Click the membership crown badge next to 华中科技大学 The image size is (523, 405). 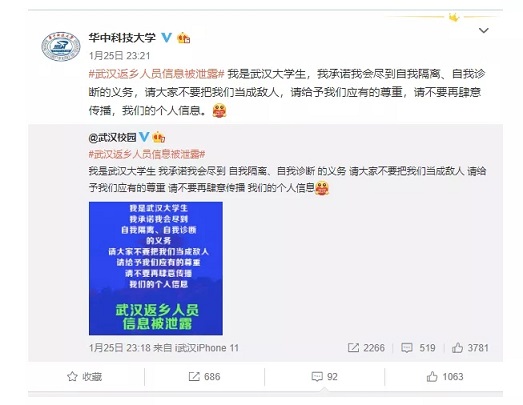click(183, 38)
